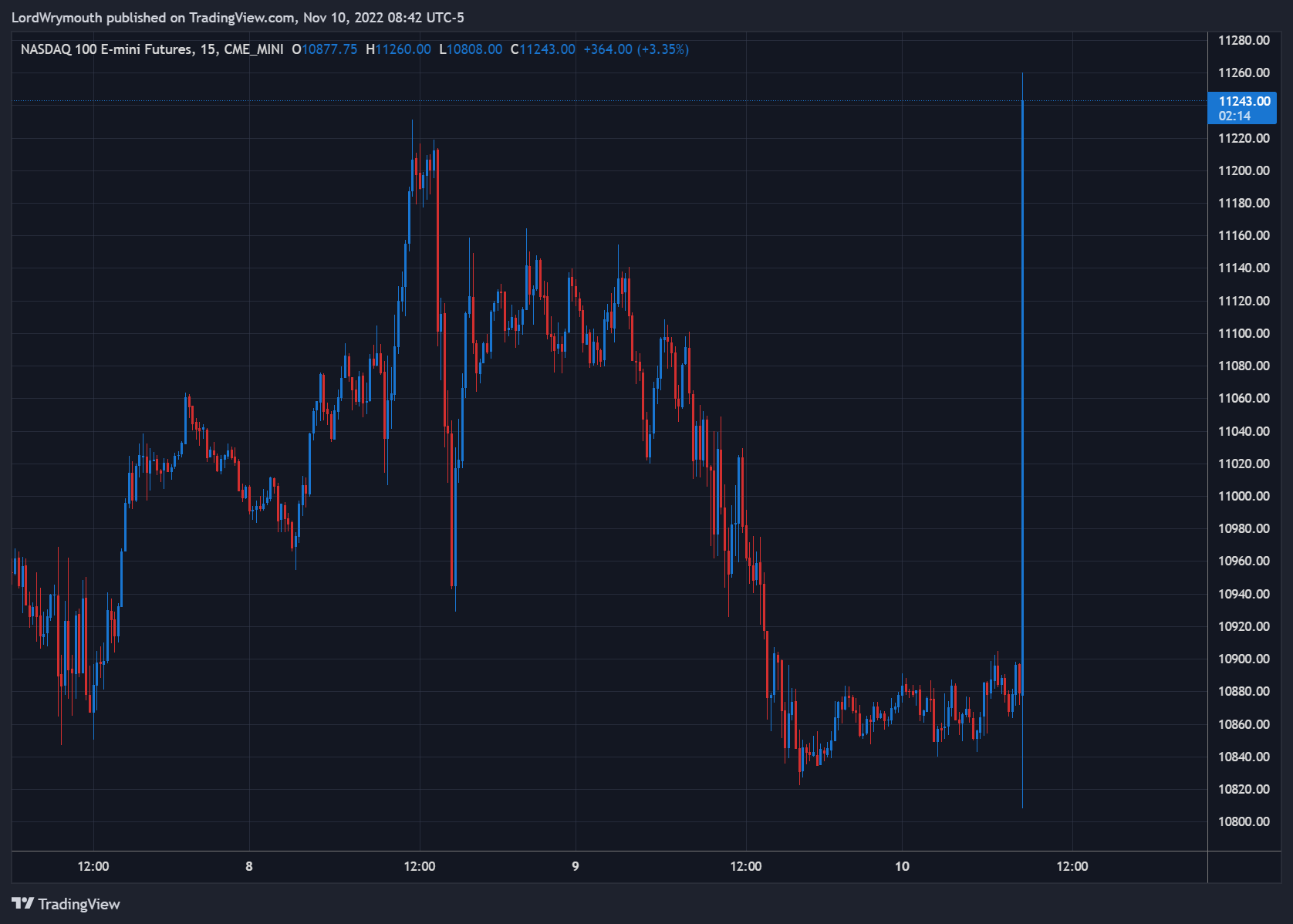Viewport: 1293px width, 924px height.
Task: Click the countdown timer 02:14
Action: pos(1234,116)
